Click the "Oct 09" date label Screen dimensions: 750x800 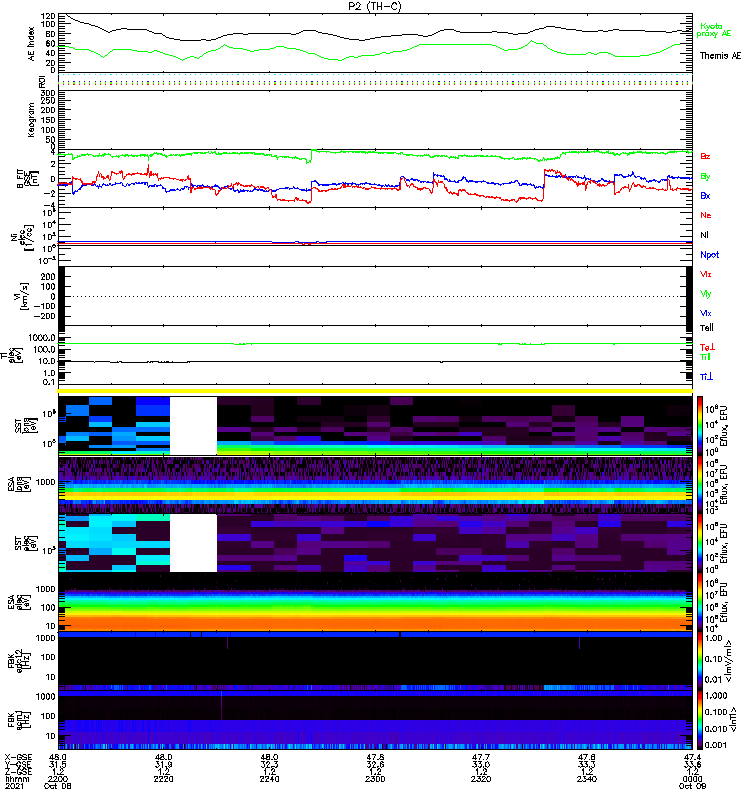click(692, 786)
